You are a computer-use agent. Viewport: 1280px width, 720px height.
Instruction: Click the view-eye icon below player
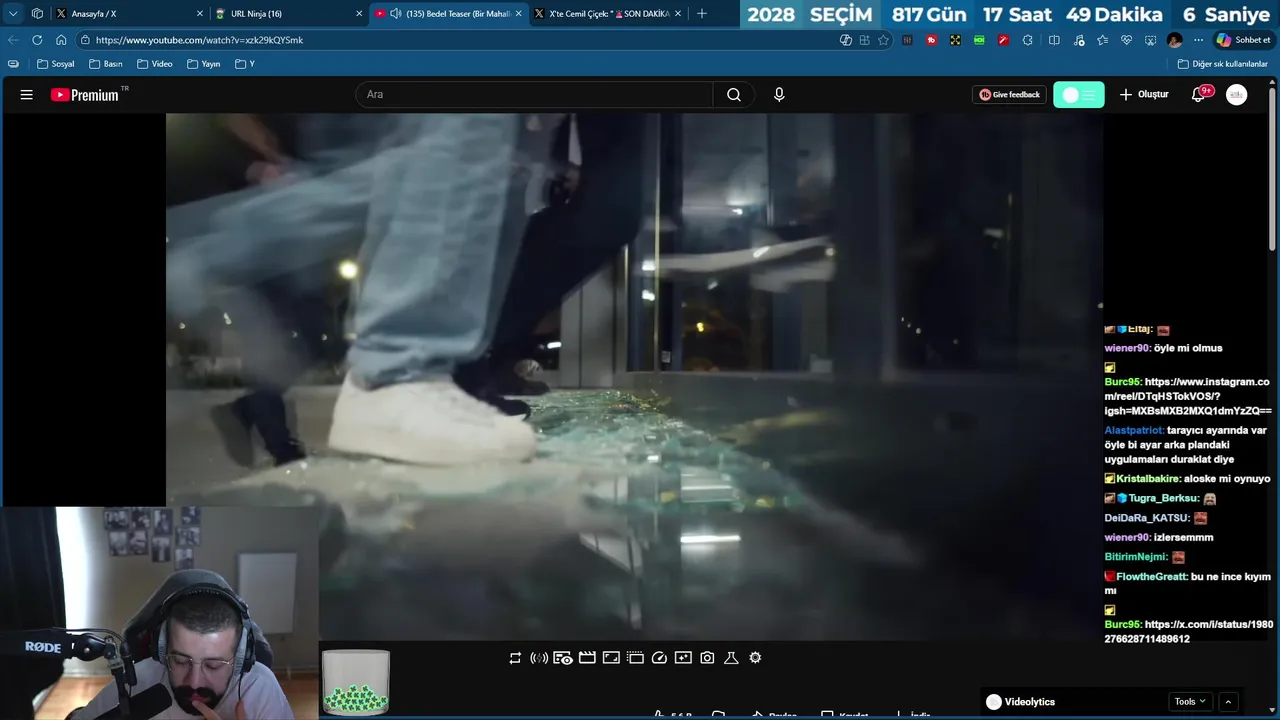point(563,658)
